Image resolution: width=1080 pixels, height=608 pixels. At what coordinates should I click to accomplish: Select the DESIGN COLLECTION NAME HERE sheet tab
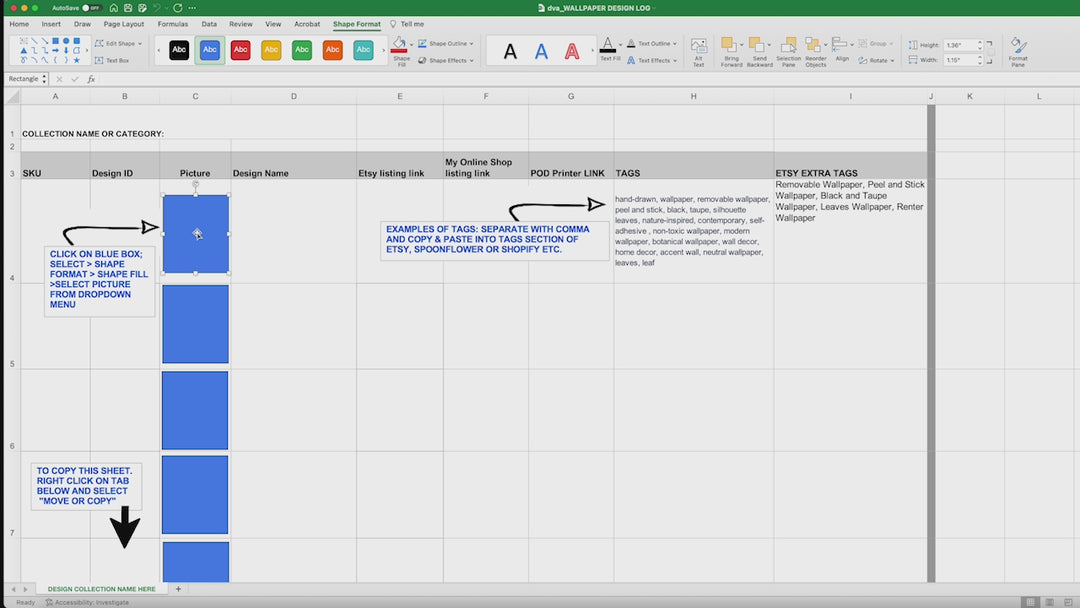[101, 589]
